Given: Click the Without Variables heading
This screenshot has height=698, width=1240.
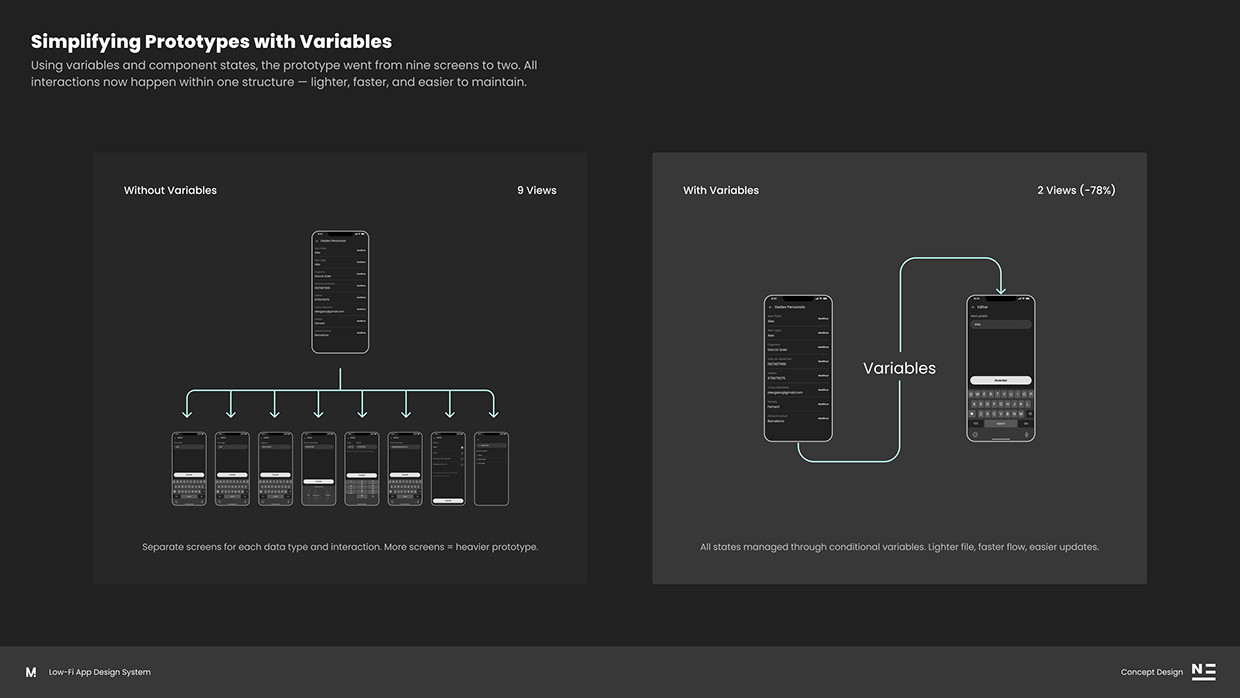Looking at the screenshot, I should (170, 190).
